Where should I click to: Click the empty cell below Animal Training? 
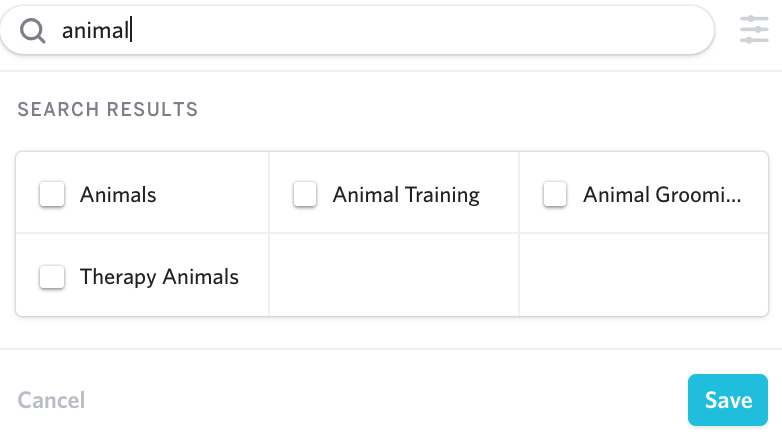[x=394, y=276]
